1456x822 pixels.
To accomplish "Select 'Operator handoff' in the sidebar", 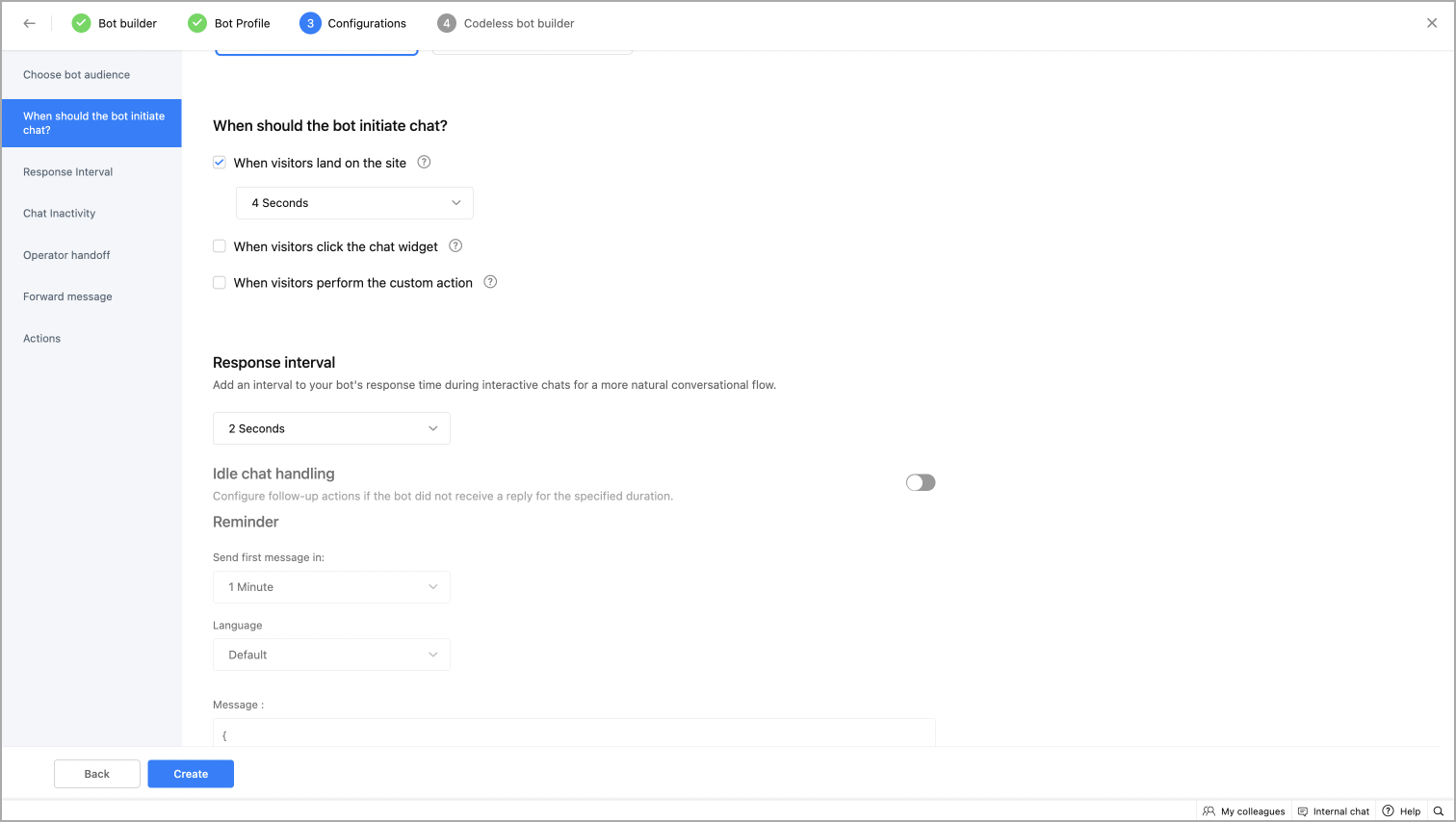I will coord(66,255).
